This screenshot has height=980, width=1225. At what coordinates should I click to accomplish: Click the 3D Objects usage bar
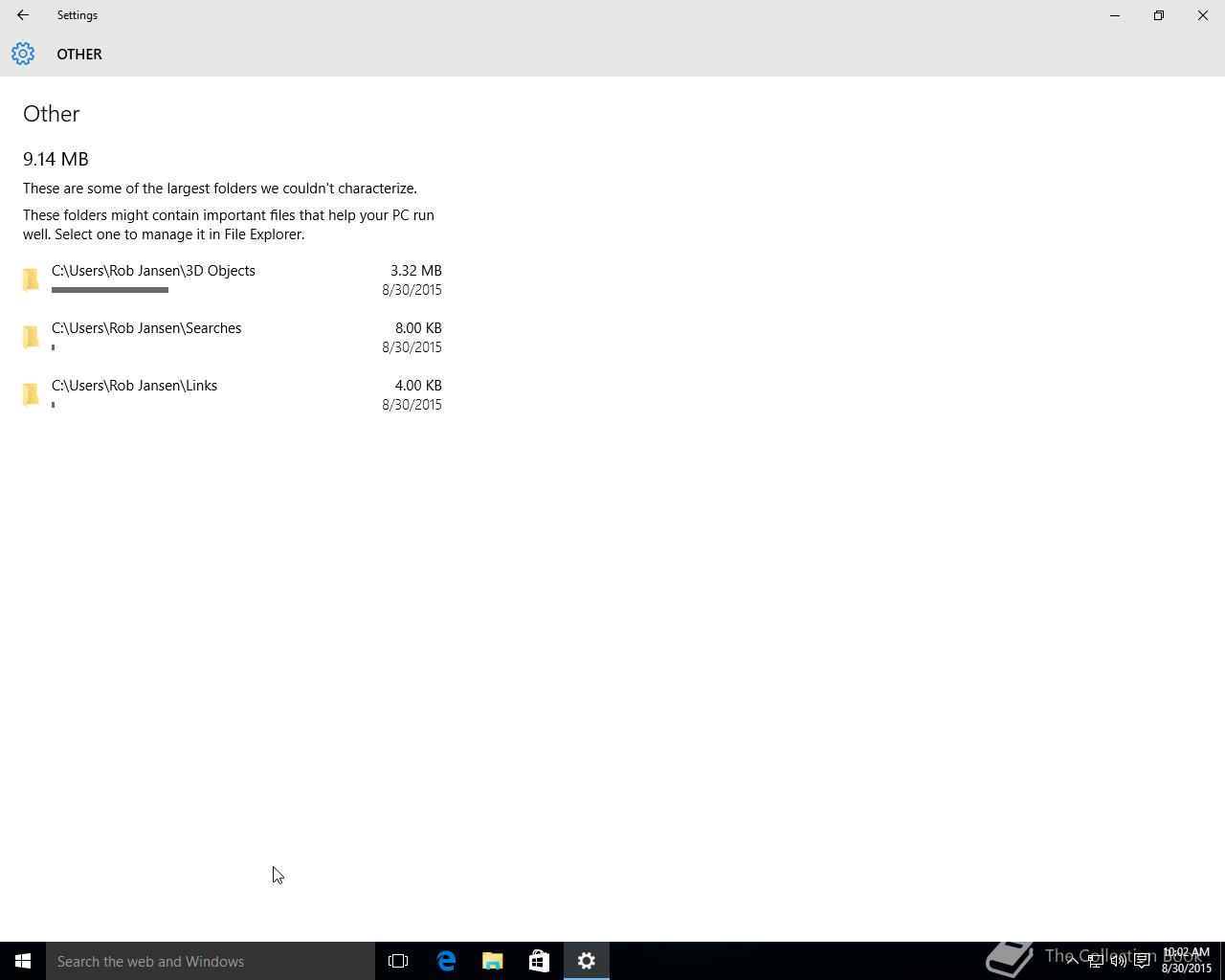point(110,290)
